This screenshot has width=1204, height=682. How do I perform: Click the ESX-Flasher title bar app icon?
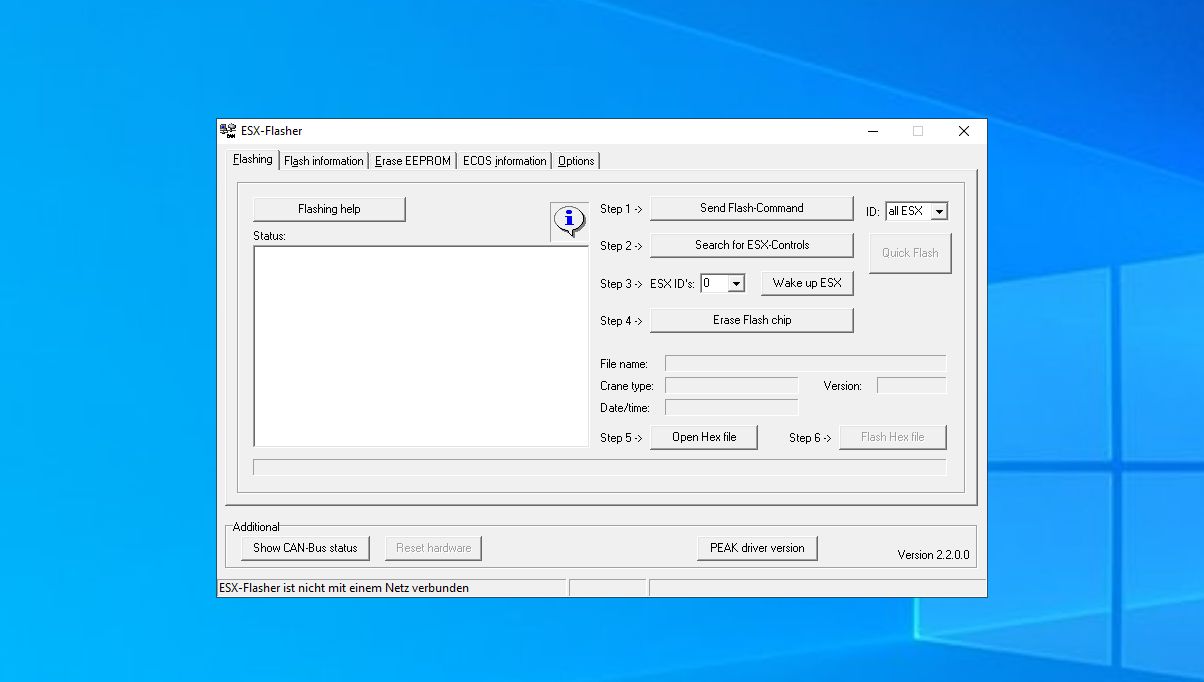pyautogui.click(x=228, y=131)
